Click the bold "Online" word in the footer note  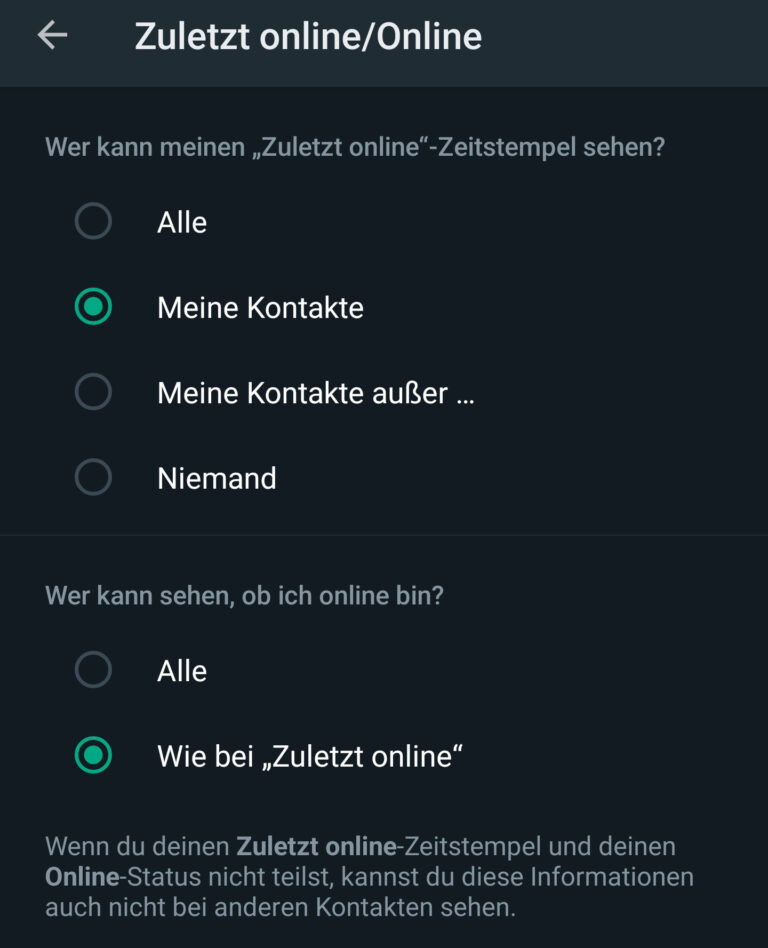[79, 878]
